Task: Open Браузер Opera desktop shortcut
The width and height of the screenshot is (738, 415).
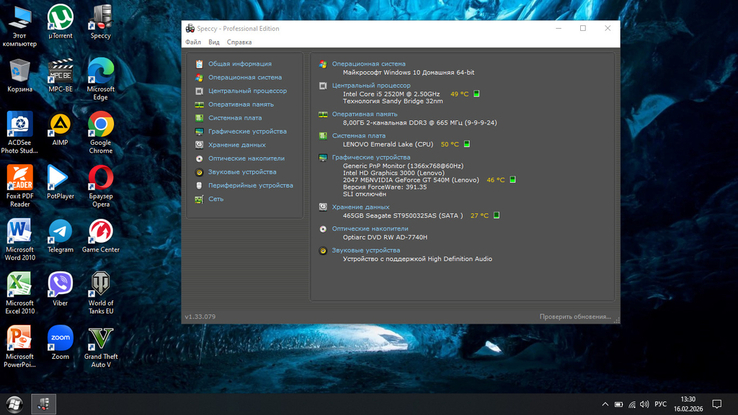Action: [101, 186]
